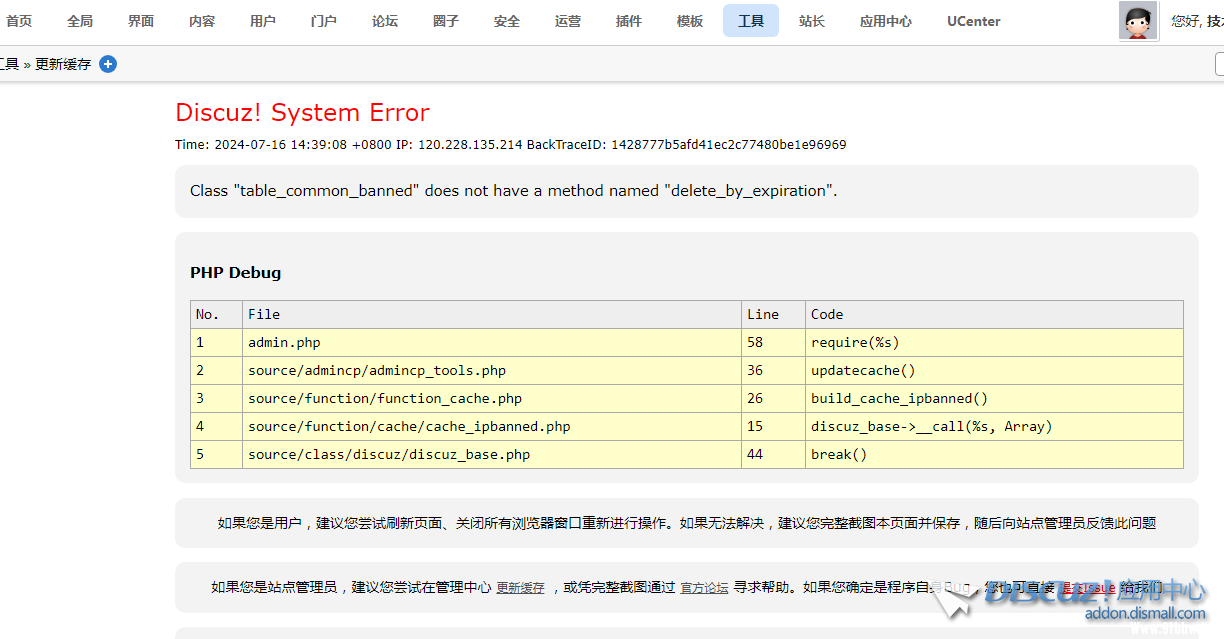1224x639 pixels.
Task: Go to the 应用中心 menu
Action: point(886,21)
